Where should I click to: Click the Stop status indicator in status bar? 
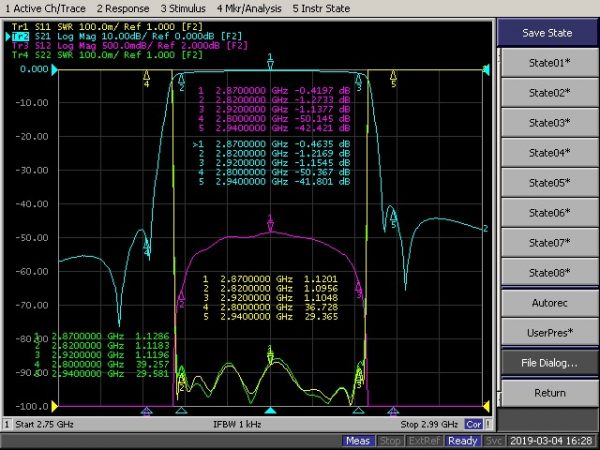coord(389,441)
